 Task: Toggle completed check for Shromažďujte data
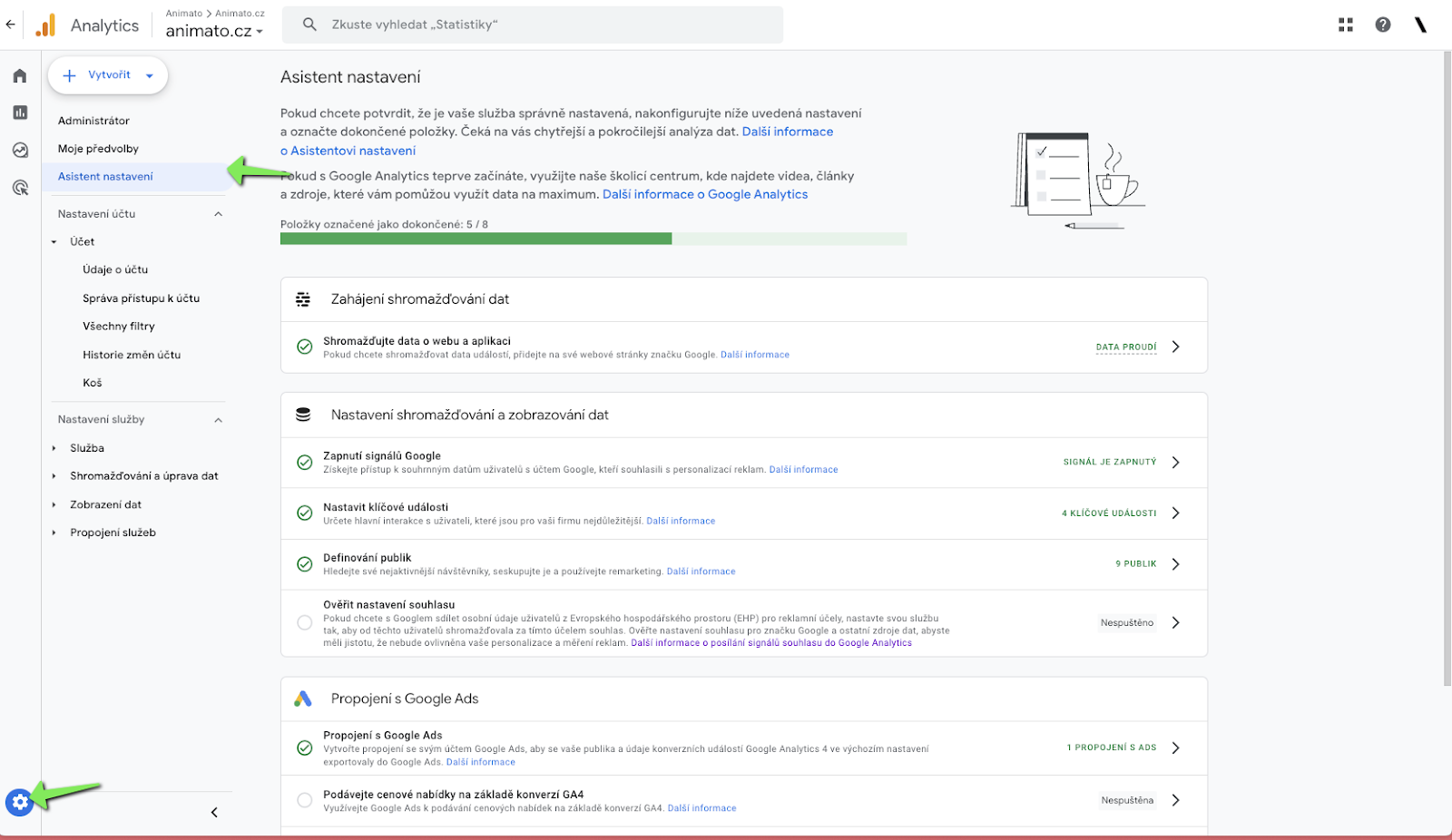tap(305, 347)
